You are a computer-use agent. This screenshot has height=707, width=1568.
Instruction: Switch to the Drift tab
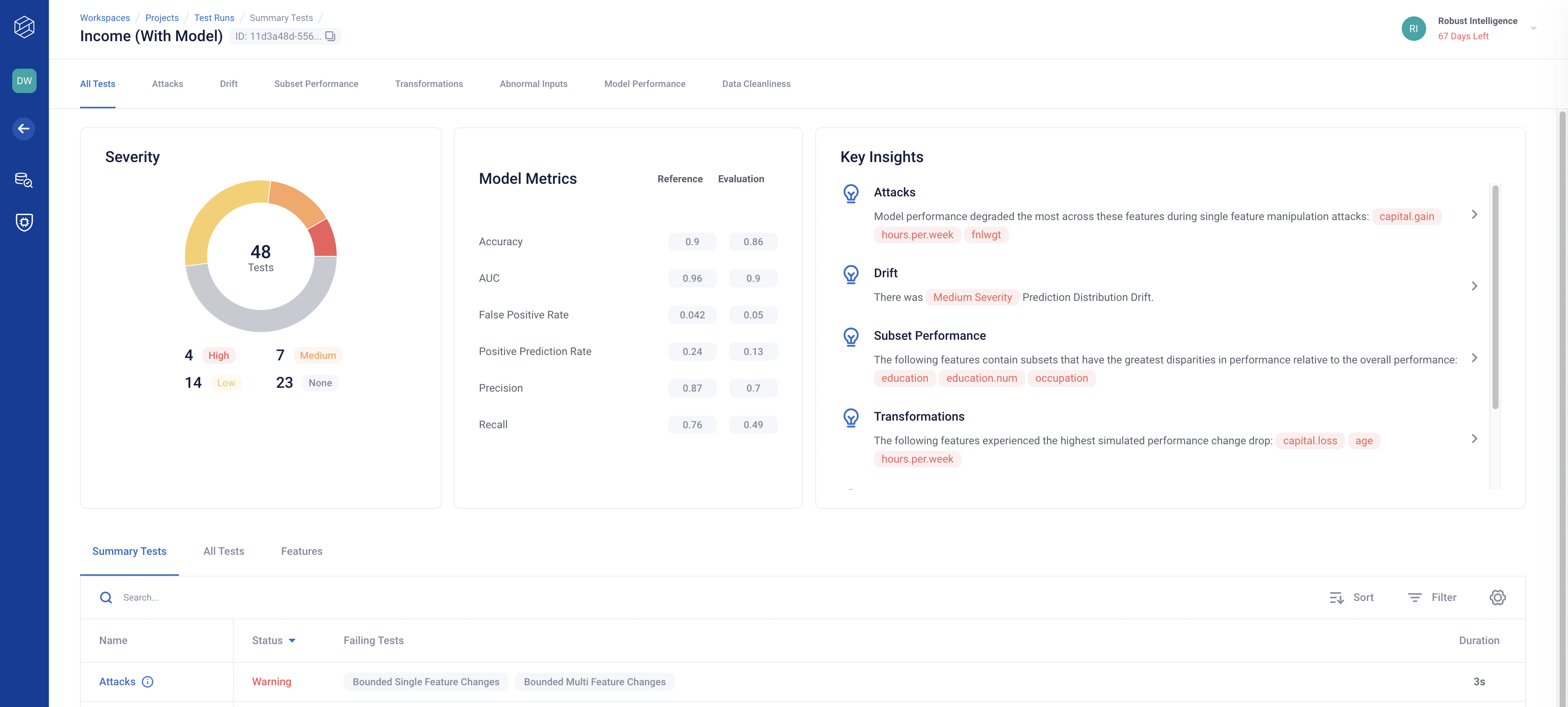pos(229,84)
